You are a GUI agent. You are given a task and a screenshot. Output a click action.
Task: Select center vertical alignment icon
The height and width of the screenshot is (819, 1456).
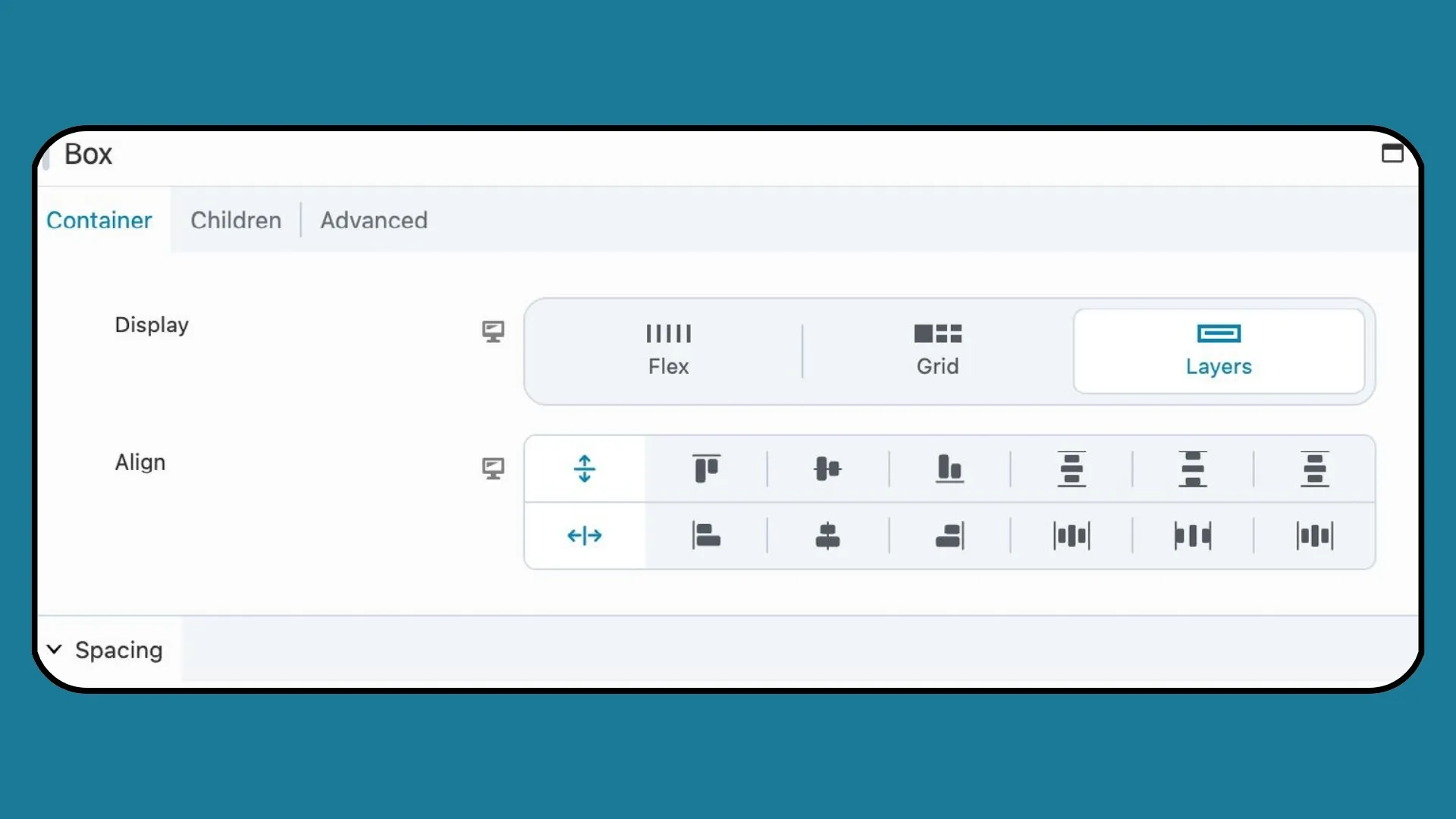[x=827, y=468]
